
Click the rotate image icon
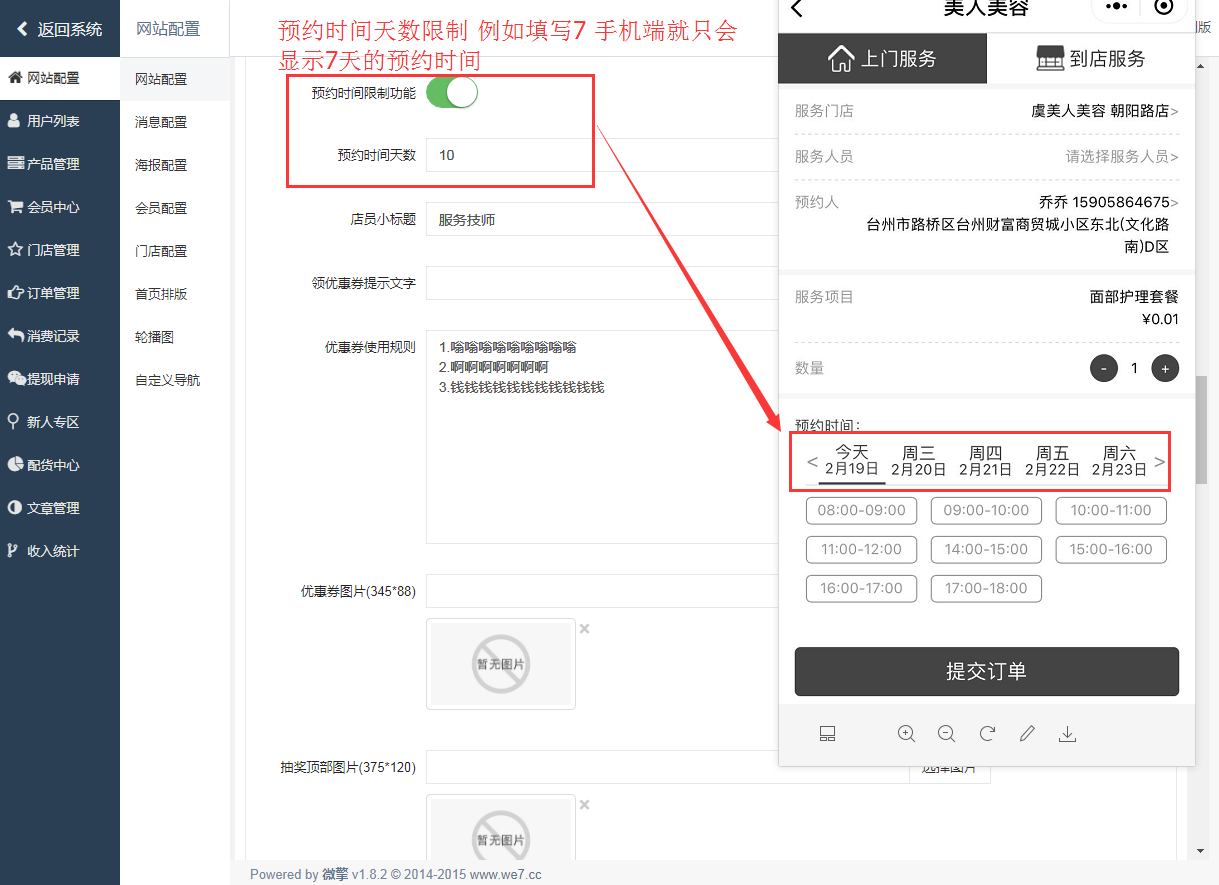click(987, 734)
